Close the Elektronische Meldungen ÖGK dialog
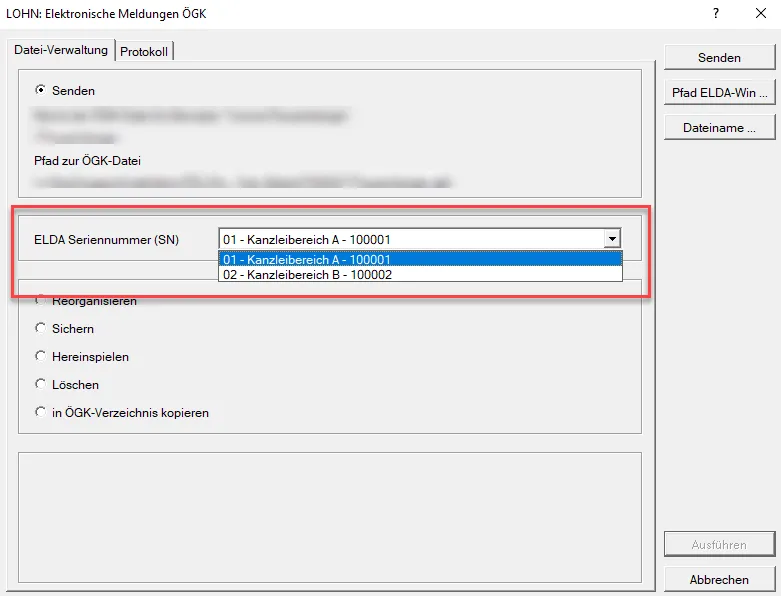781x596 pixels. pyautogui.click(x=761, y=13)
